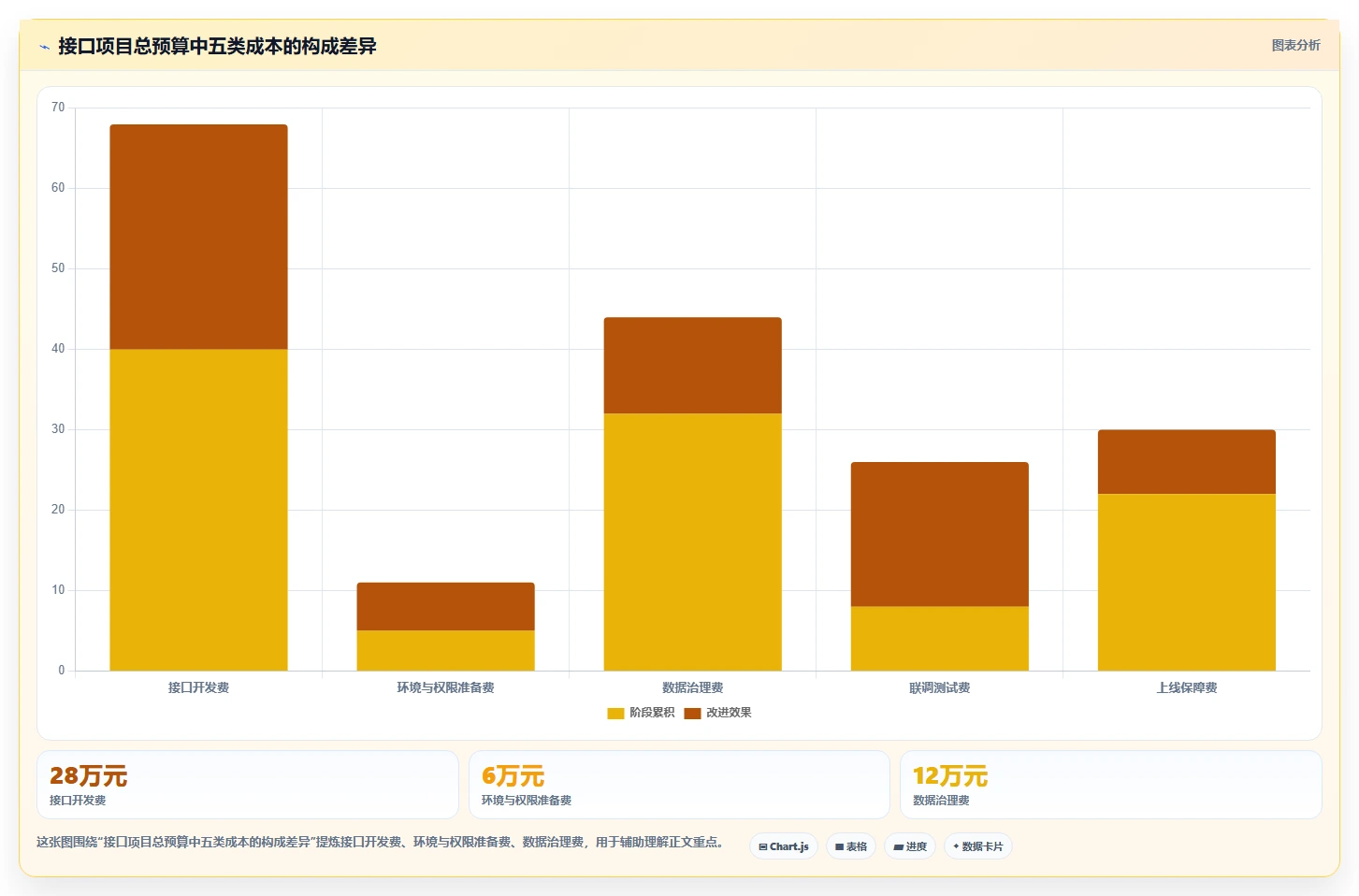Click the y-axis value 40
Screen dimensions: 1359x896
click(x=58, y=349)
